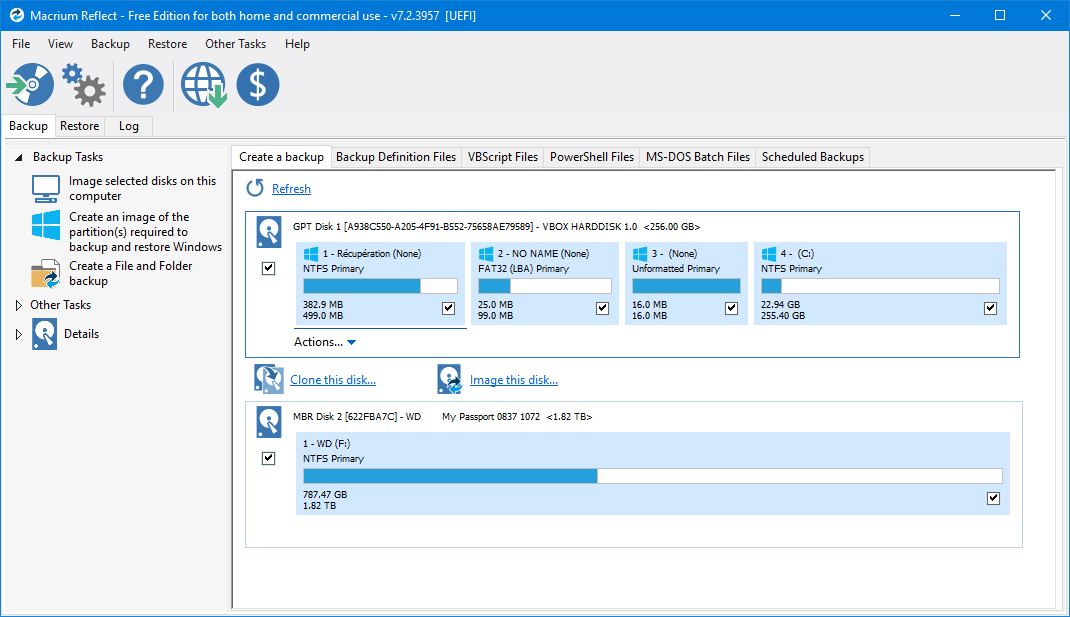This screenshot has width=1070, height=617.
Task: Open the VBScript Files tab
Action: (x=503, y=157)
